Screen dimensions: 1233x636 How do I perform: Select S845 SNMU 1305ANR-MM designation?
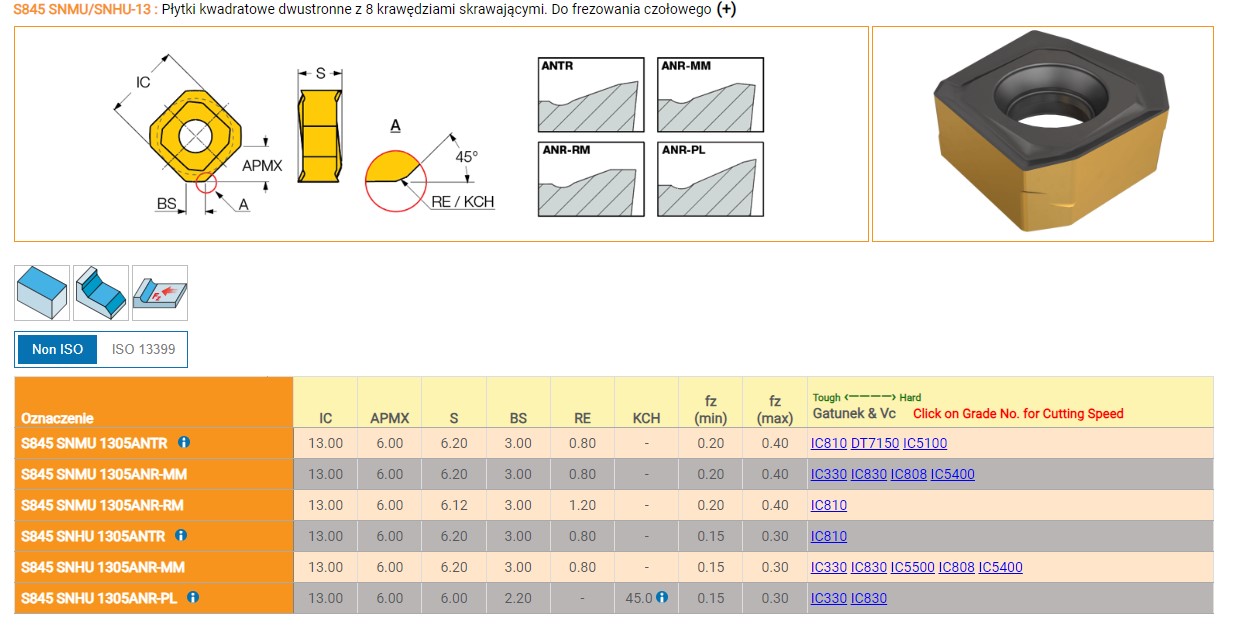pyautogui.click(x=104, y=474)
